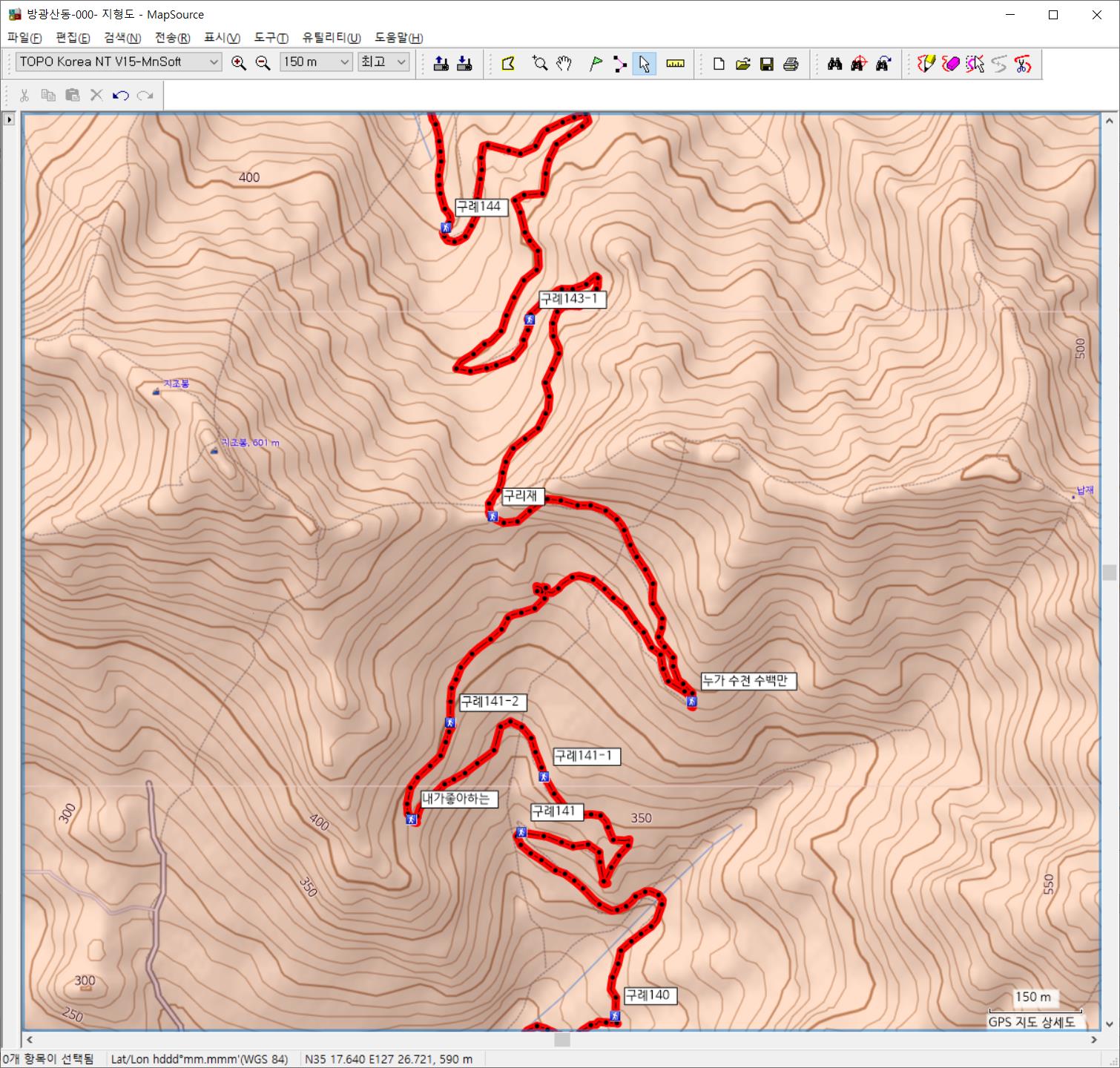Click the map scroll up arrow

pyautogui.click(x=1110, y=120)
